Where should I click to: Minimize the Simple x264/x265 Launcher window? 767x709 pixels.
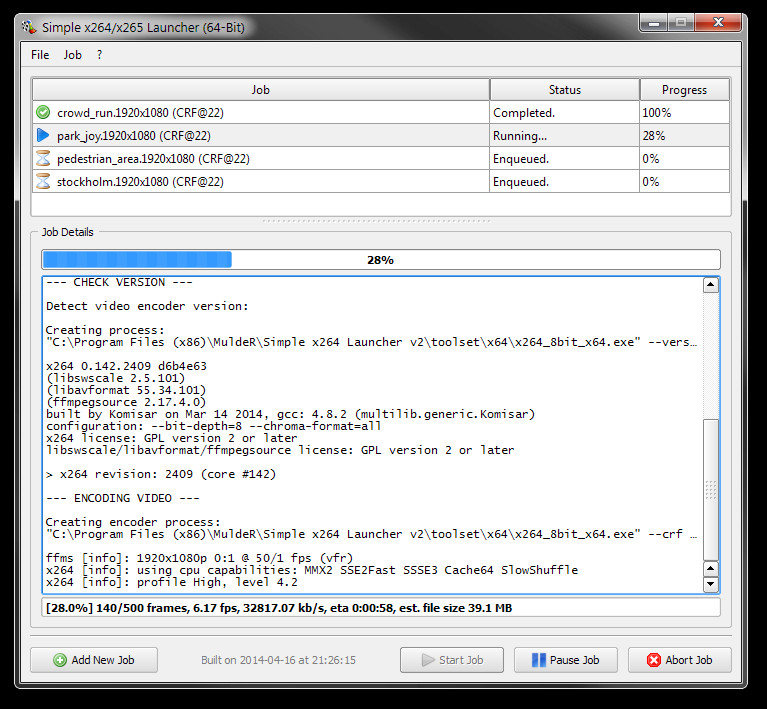click(x=654, y=23)
